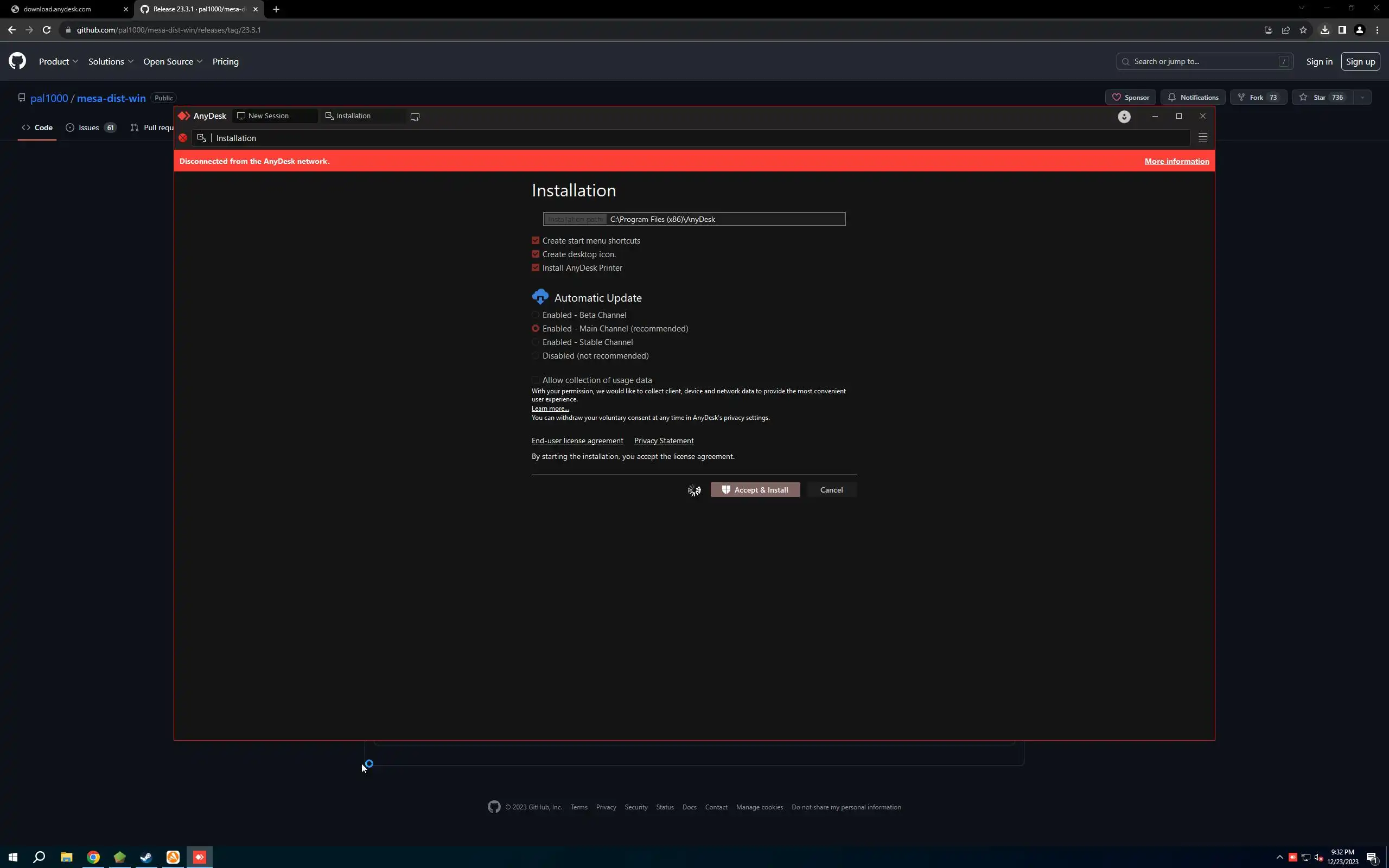Reload the GitHub page

[x=47, y=30]
